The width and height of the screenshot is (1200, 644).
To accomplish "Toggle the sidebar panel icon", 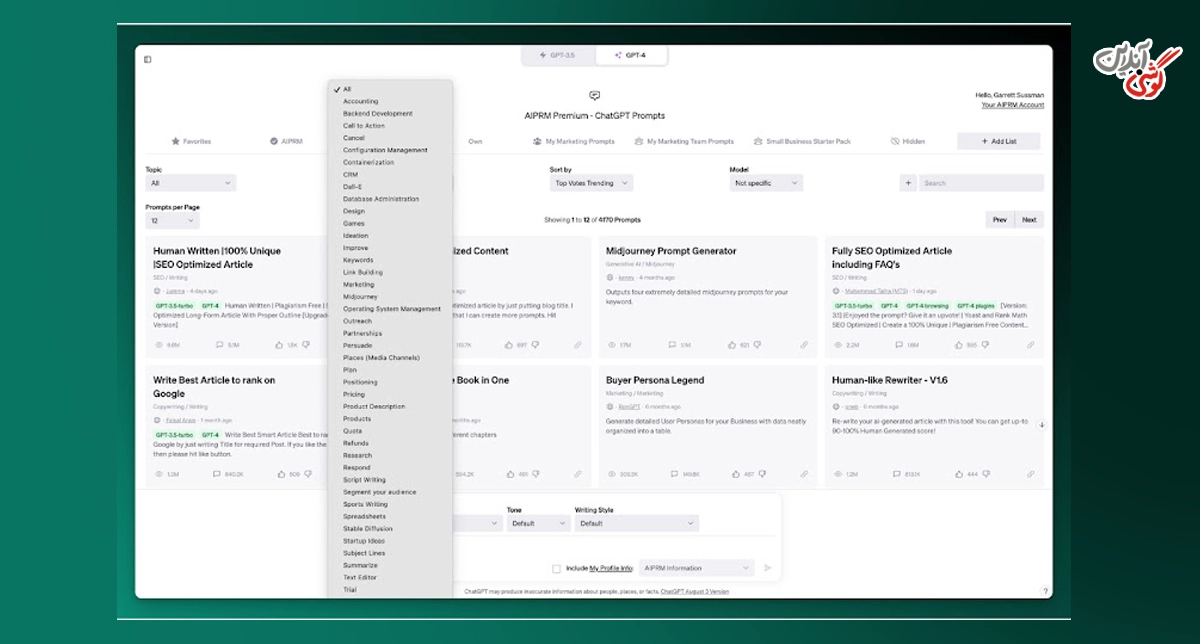I will (x=148, y=59).
